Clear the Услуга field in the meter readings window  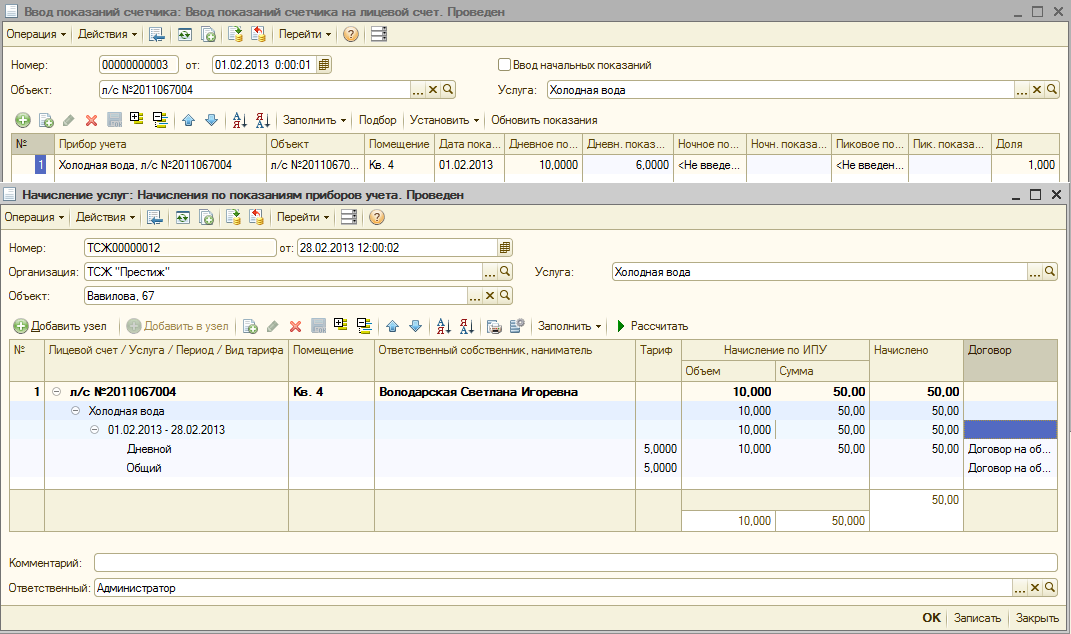coord(1037,90)
